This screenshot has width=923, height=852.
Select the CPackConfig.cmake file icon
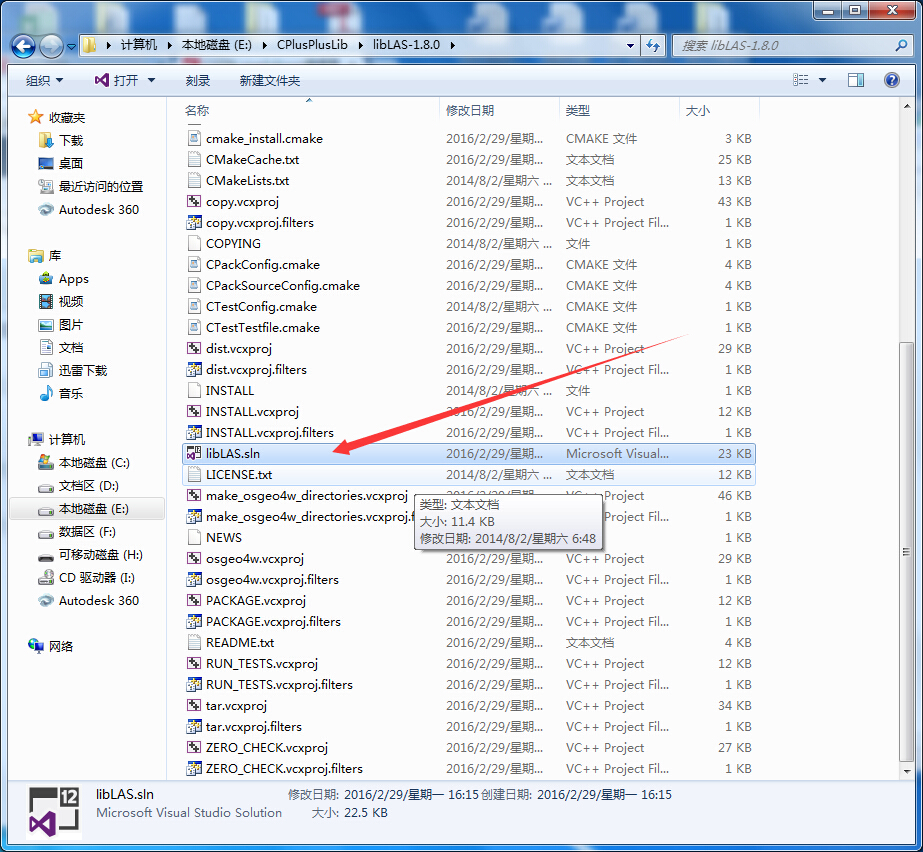pyautogui.click(x=194, y=264)
